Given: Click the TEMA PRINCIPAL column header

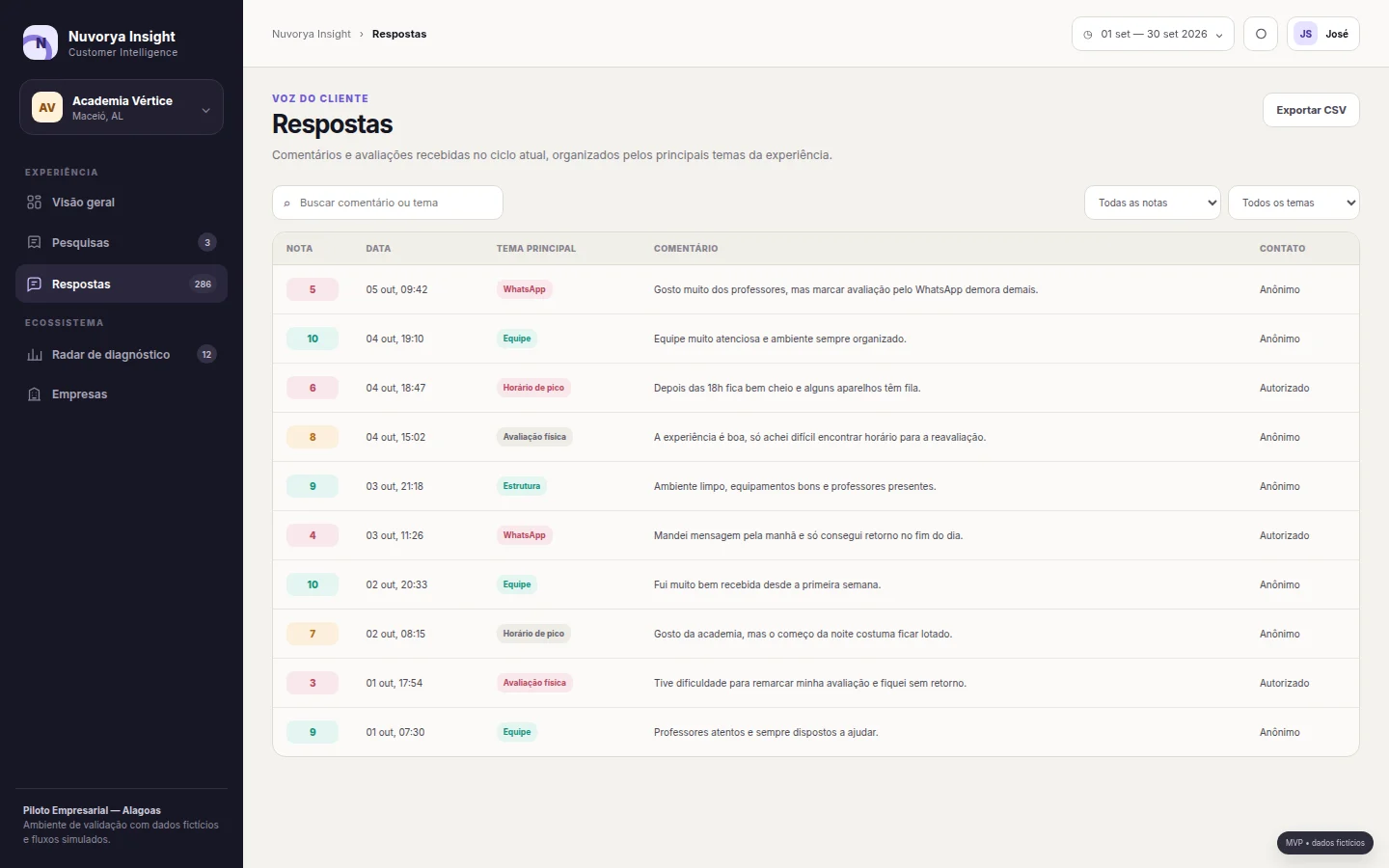Looking at the screenshot, I should 536,249.
